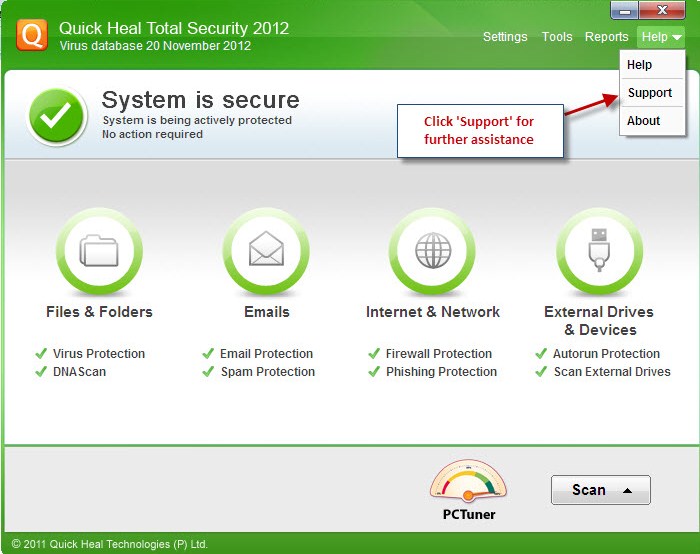Click the Phishing Protection green checkmark
This screenshot has width=700, height=554.
click(x=374, y=371)
